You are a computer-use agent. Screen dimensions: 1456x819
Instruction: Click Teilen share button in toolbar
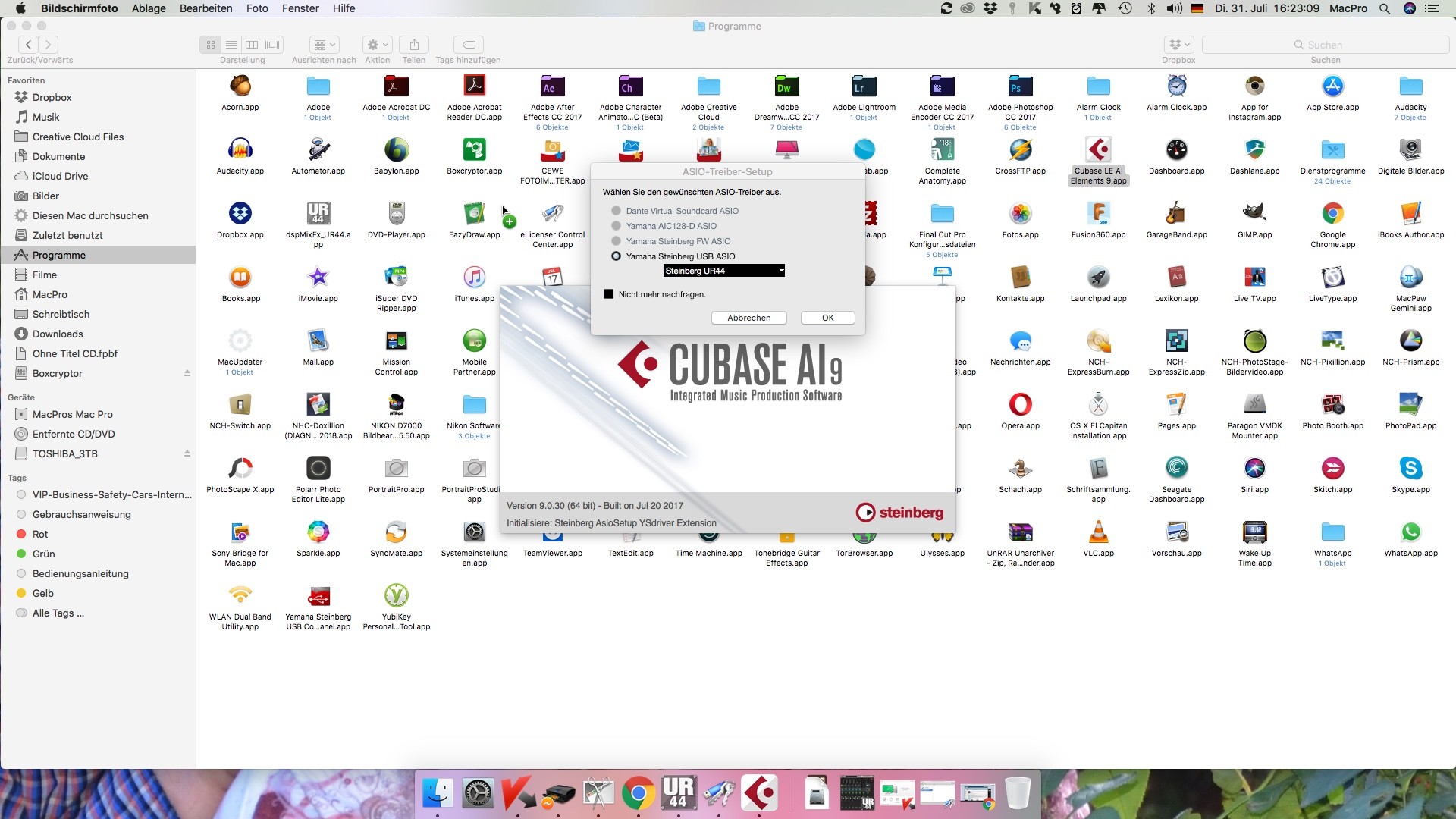pos(414,45)
